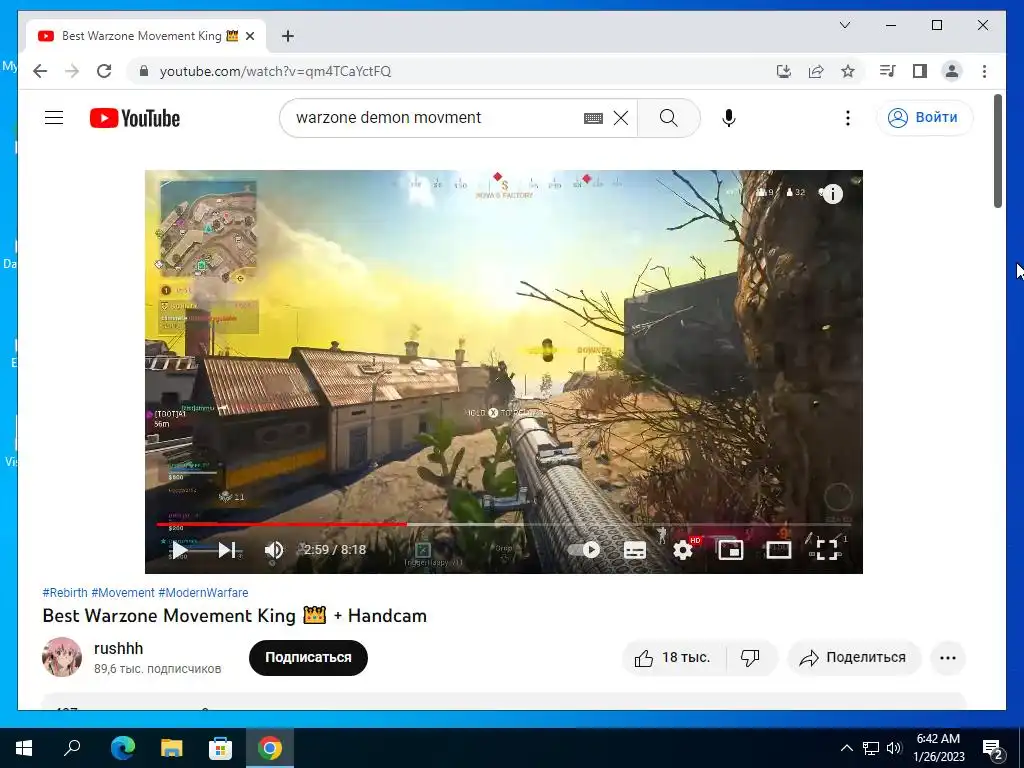
Task: Open Chrome three-dot menu
Action: [x=984, y=71]
